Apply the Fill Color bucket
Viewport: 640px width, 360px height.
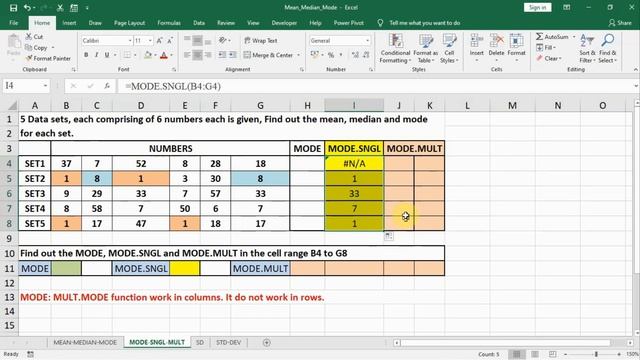click(x=148, y=55)
